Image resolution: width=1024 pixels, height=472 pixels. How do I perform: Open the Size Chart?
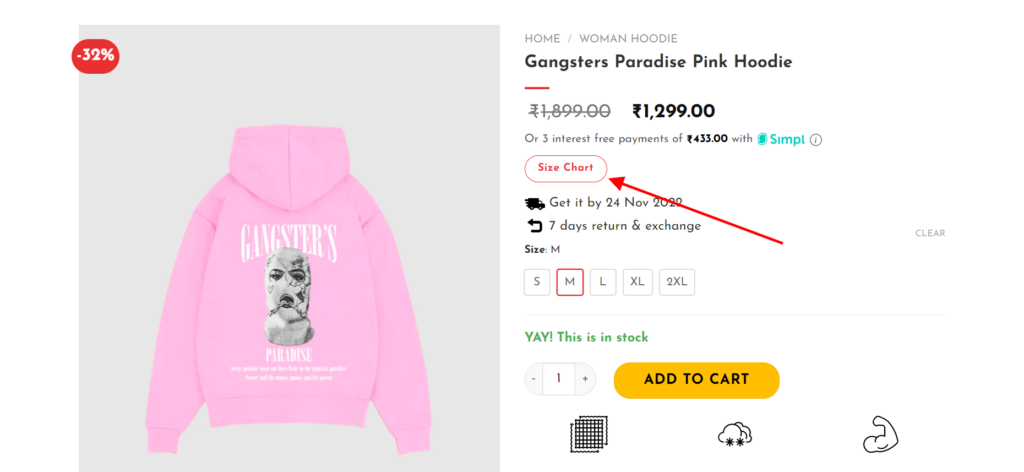566,168
